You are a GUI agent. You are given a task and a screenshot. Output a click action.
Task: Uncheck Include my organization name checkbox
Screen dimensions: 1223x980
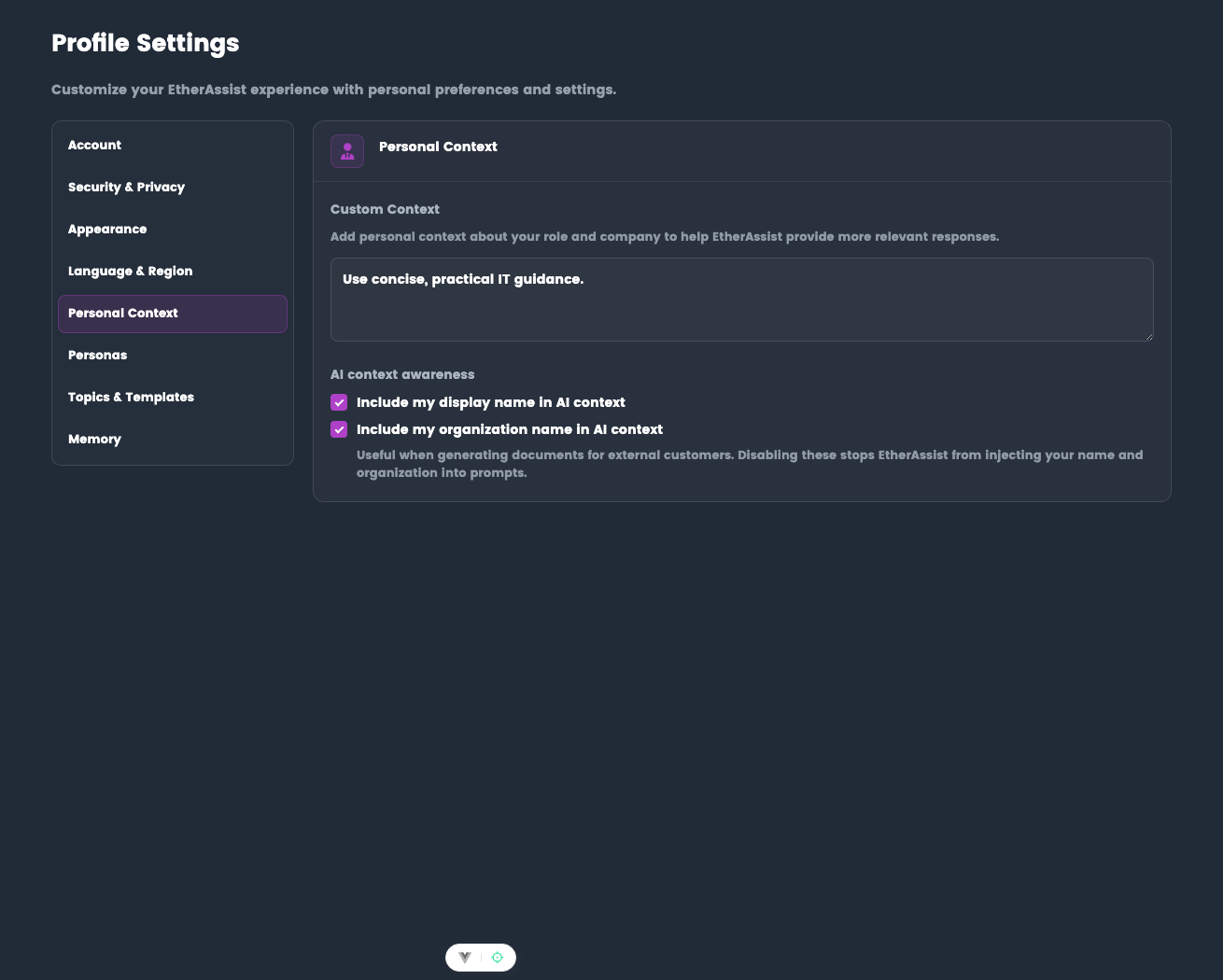tap(339, 430)
